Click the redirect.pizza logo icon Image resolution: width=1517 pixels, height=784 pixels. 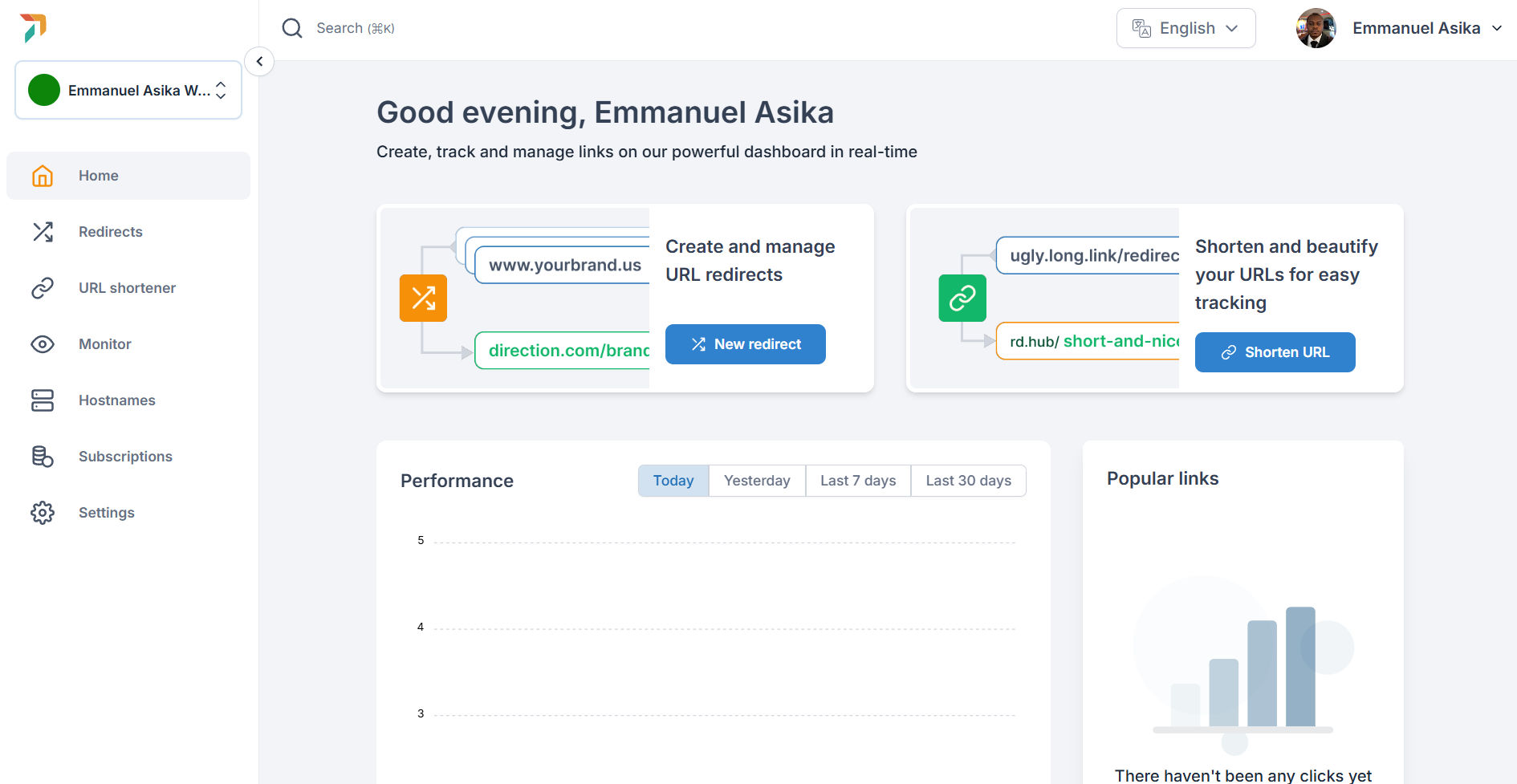click(x=33, y=28)
